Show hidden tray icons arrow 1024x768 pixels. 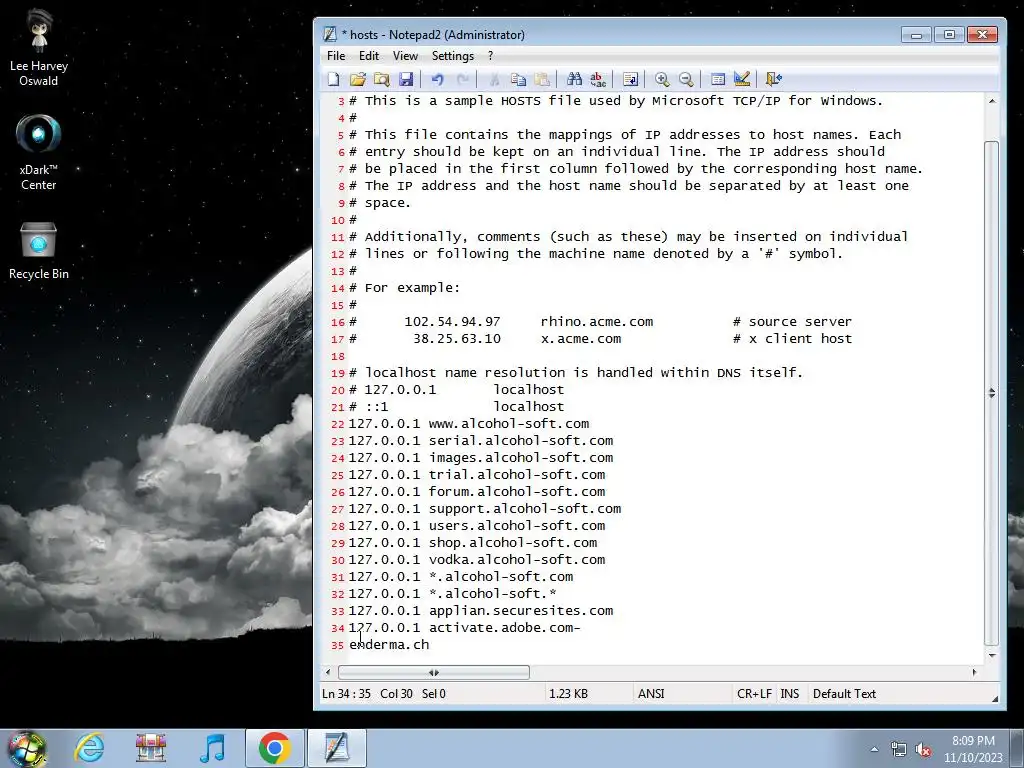tap(874, 750)
